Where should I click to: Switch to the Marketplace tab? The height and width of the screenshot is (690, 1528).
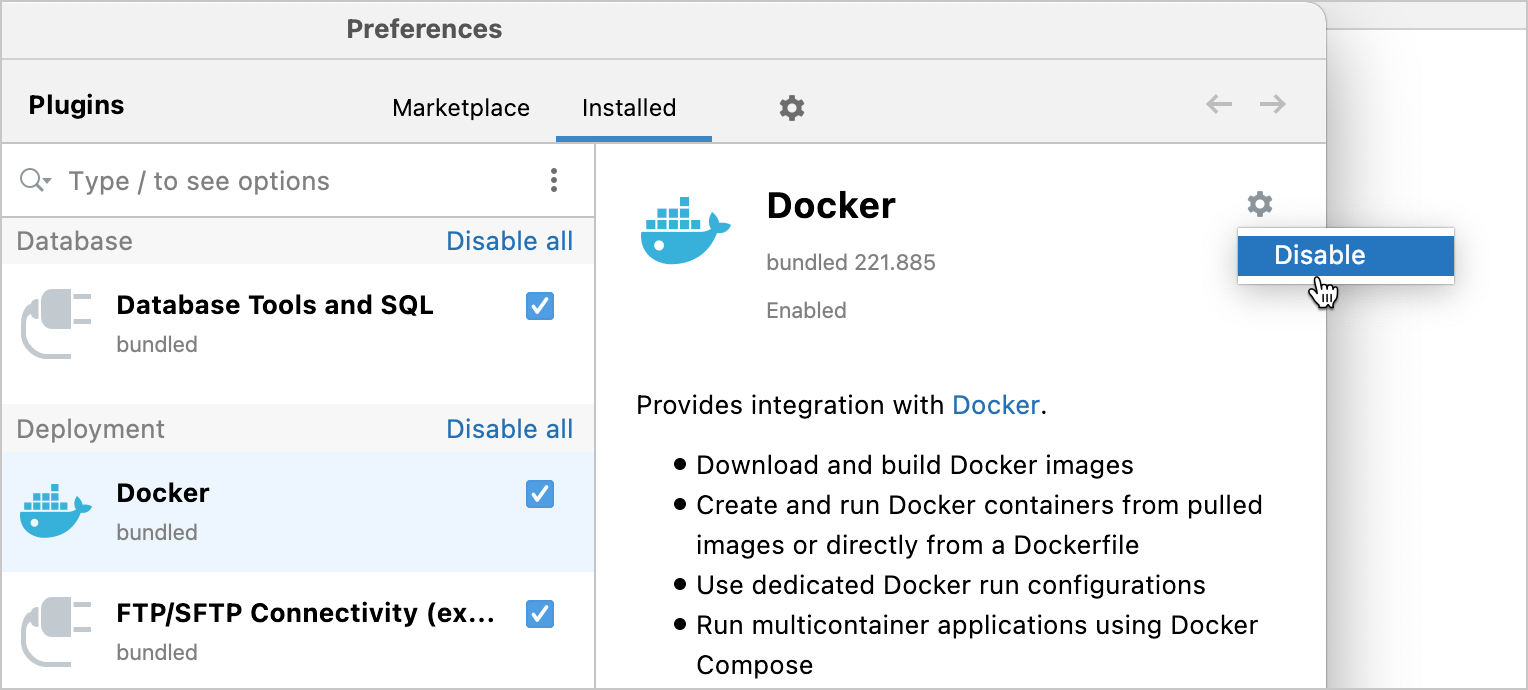click(x=461, y=107)
